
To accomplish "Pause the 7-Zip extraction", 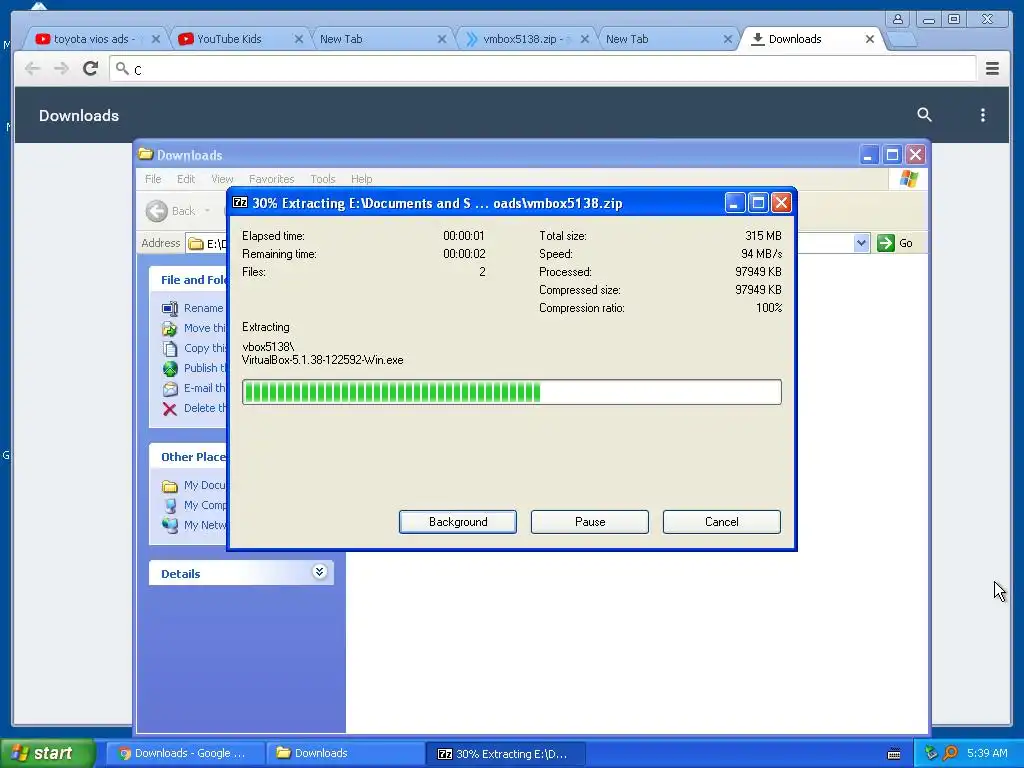I will click(590, 522).
